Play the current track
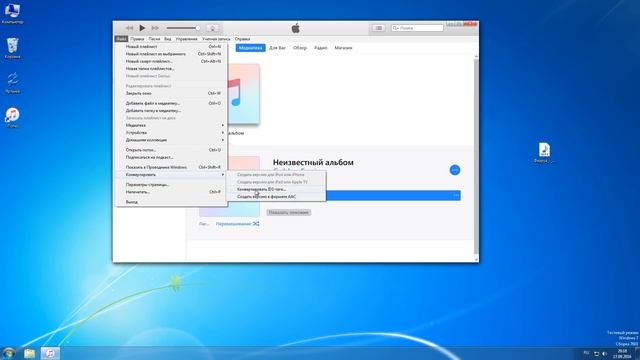 [x=142, y=28]
